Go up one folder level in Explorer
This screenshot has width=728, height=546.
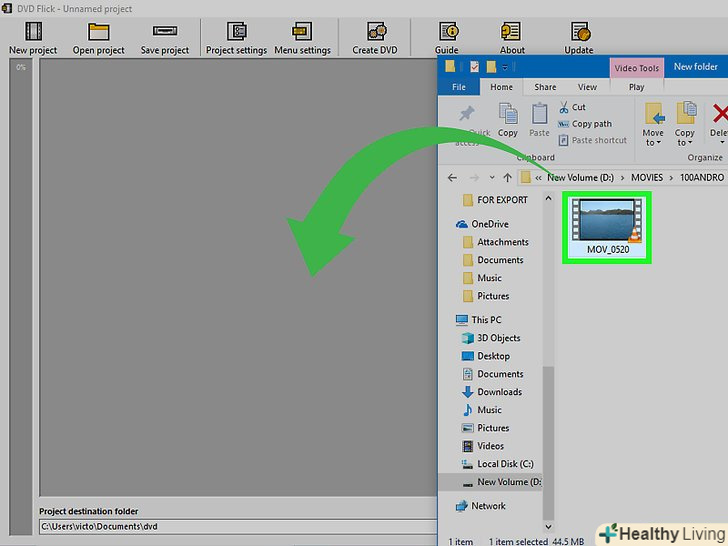[x=507, y=178]
